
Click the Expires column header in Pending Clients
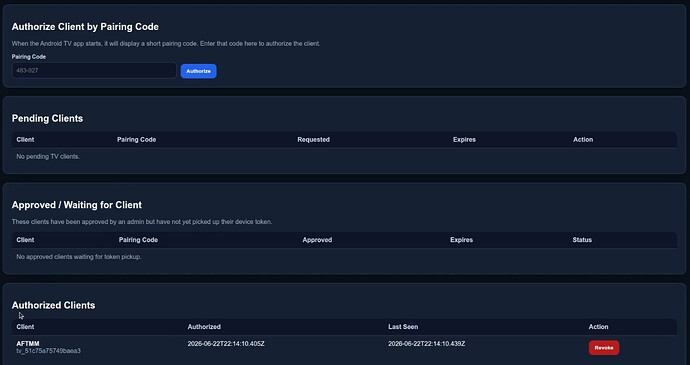click(464, 140)
